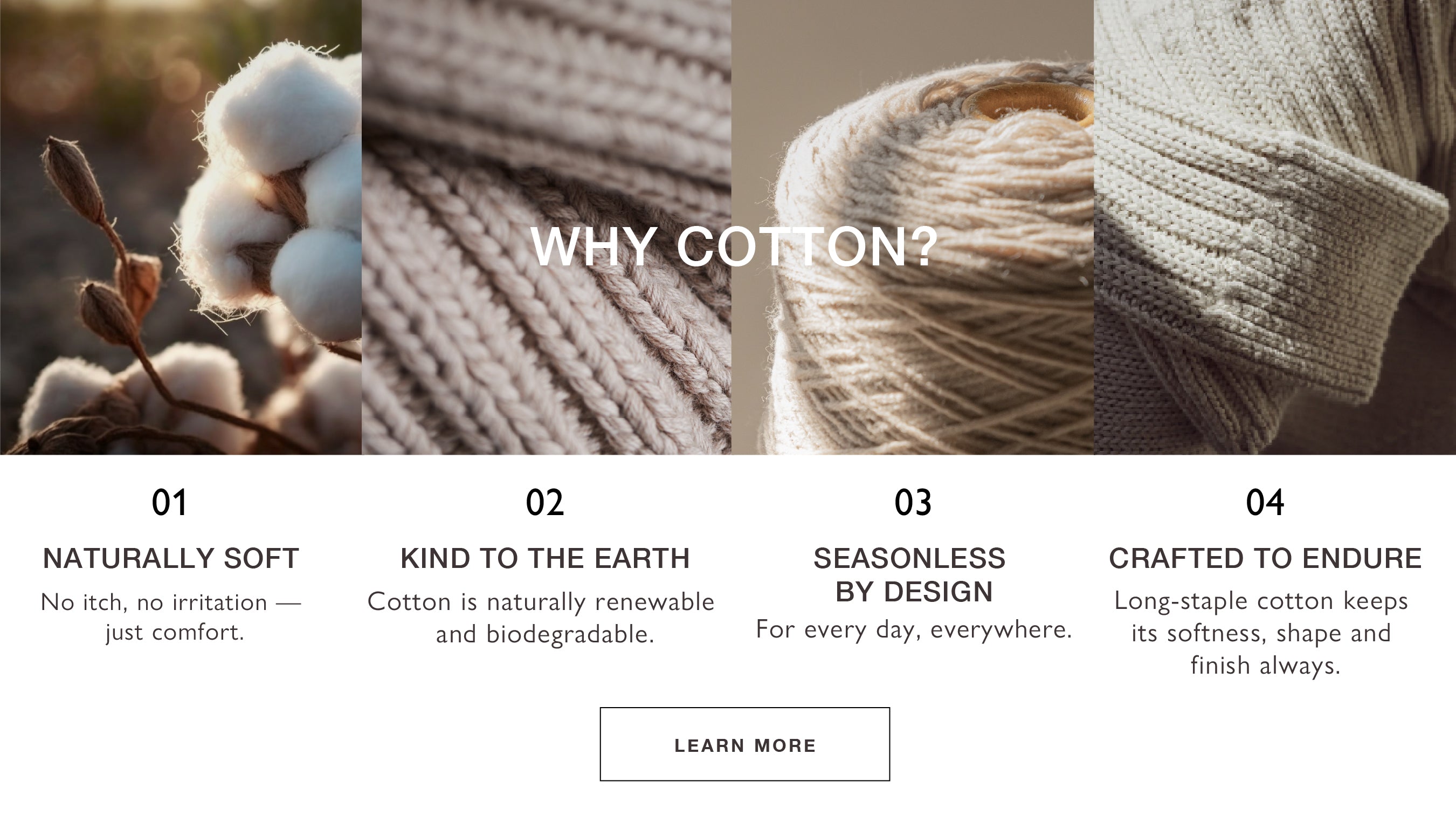Click the LEARN MORE button

pos(744,744)
